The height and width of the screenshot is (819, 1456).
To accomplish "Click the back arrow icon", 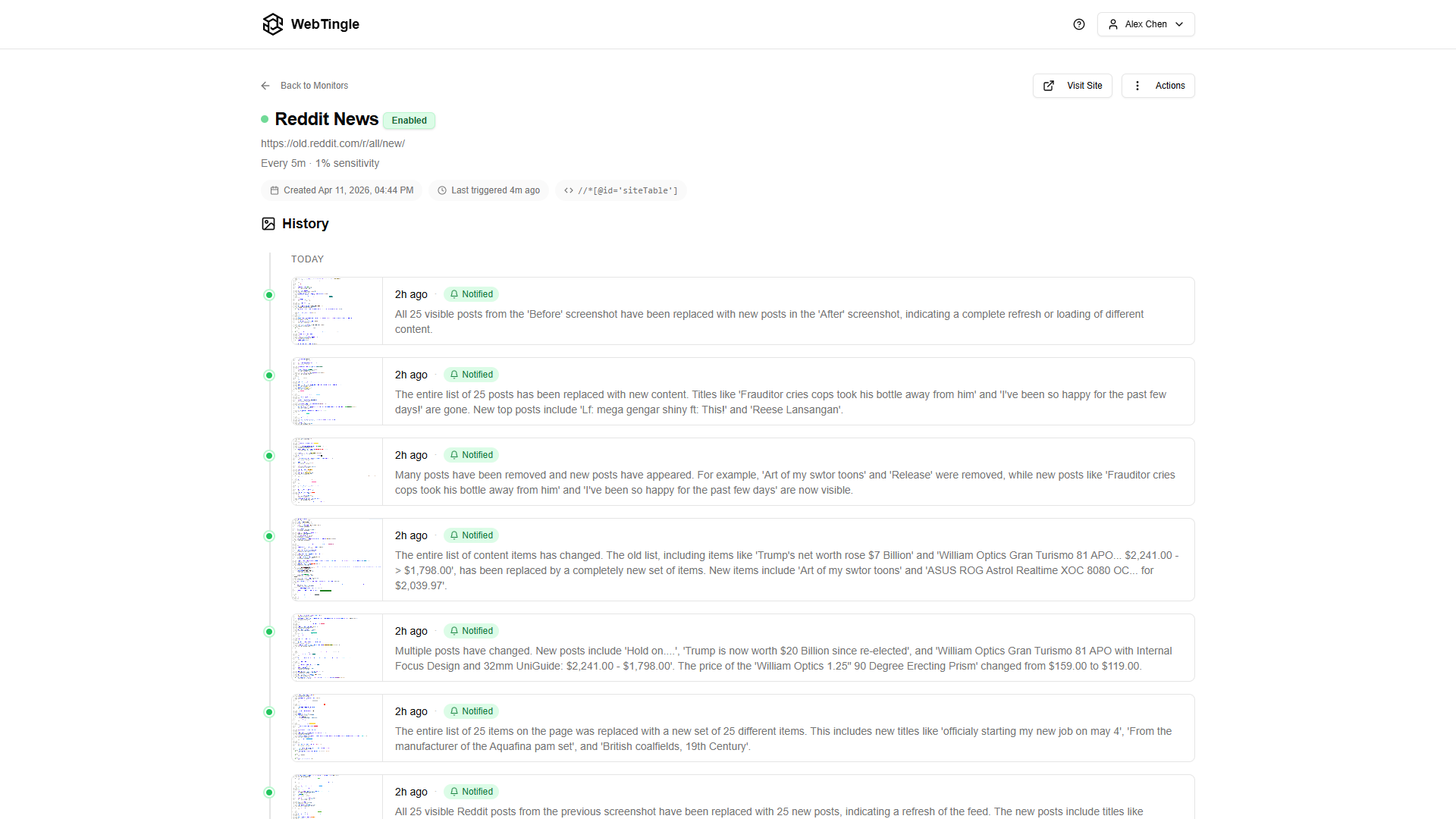I will [265, 86].
